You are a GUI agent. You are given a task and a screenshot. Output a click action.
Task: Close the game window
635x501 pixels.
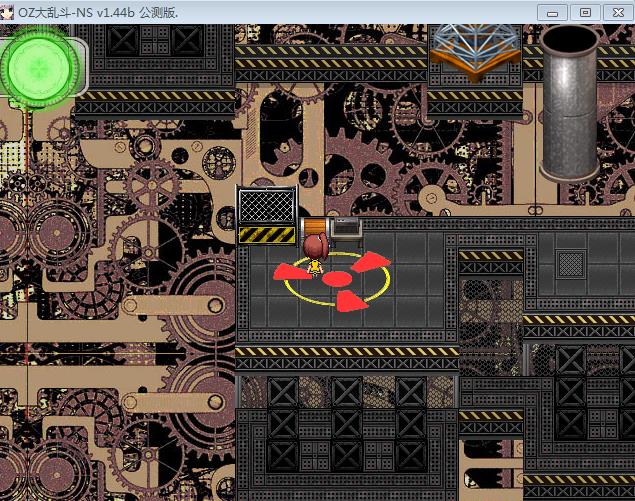[x=618, y=13]
